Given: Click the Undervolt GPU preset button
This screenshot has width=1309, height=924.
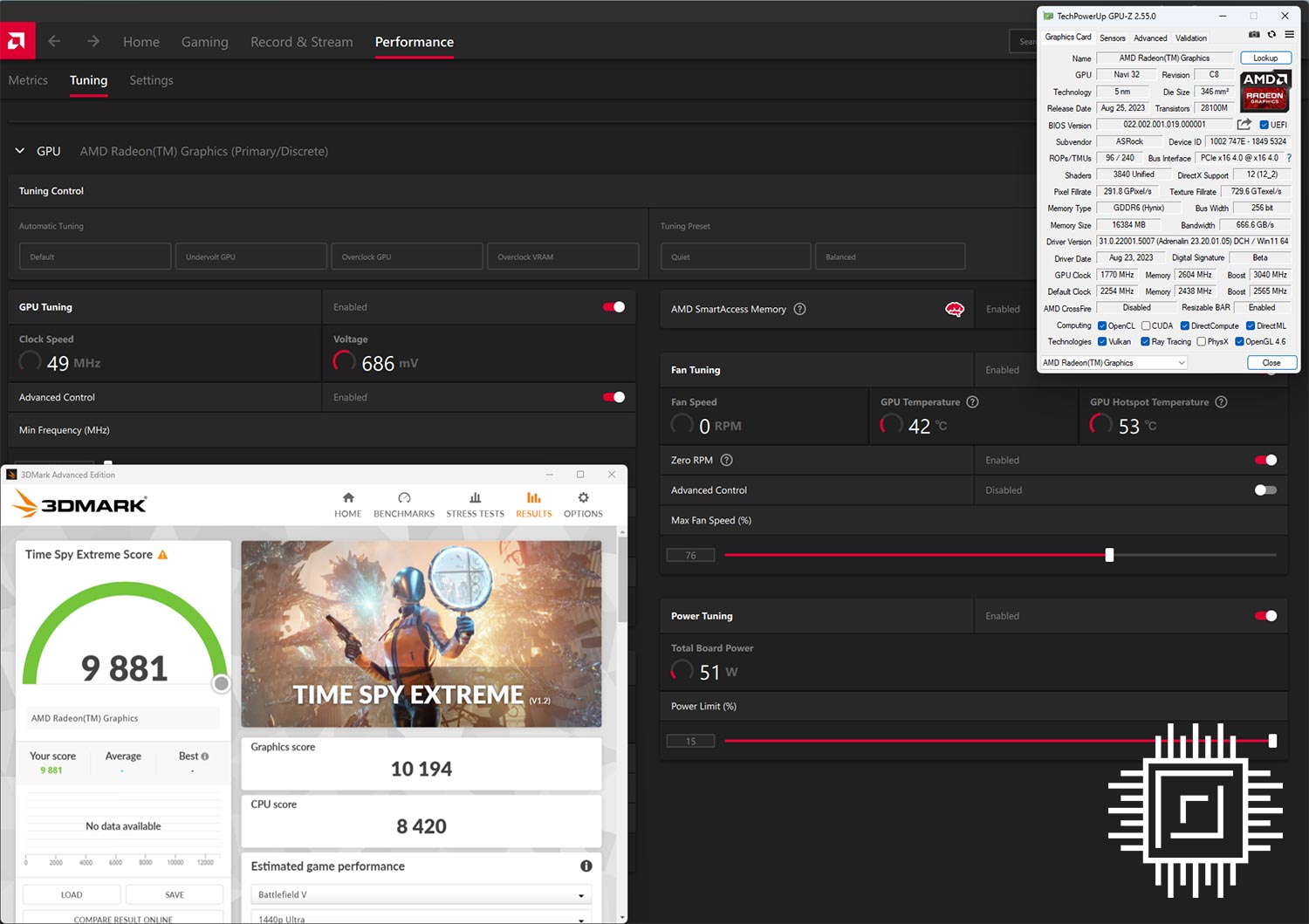Looking at the screenshot, I should point(250,257).
